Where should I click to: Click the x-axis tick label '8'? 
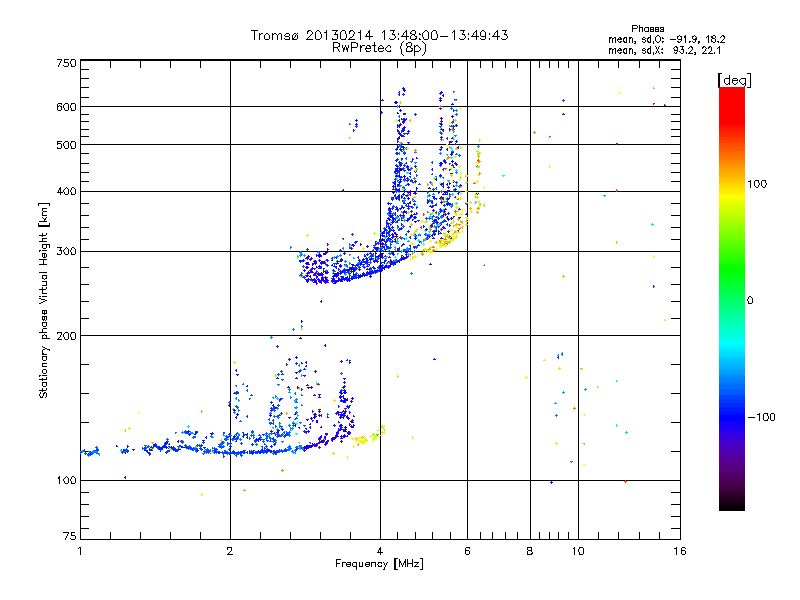pyautogui.click(x=530, y=551)
